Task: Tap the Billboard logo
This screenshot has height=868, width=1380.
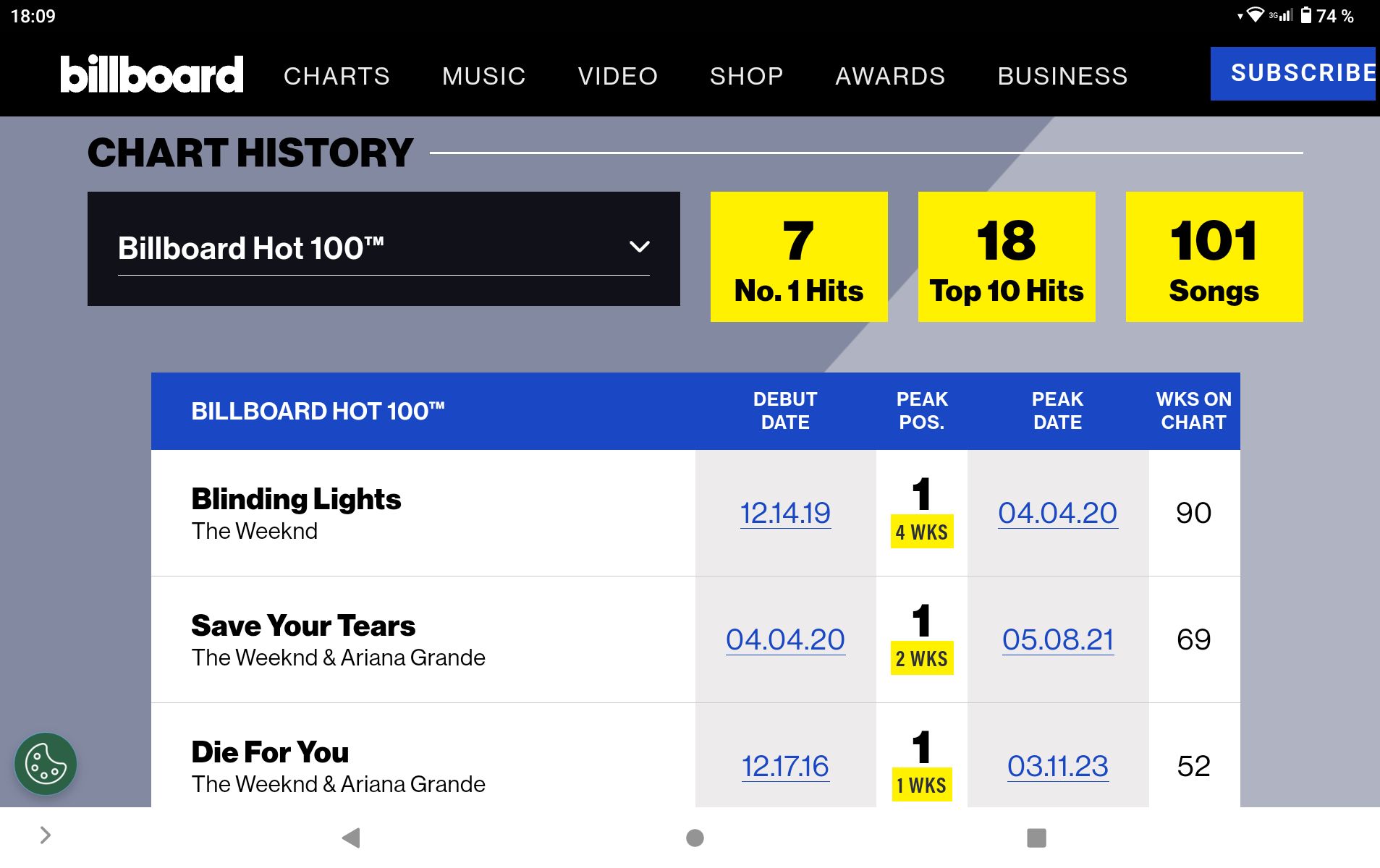Action: pyautogui.click(x=152, y=75)
